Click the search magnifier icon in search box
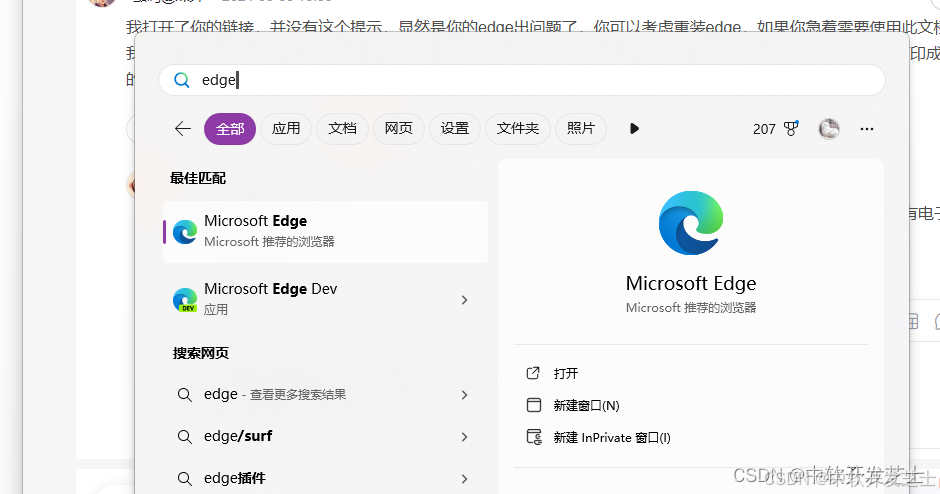This screenshot has height=494, width=940. (x=181, y=80)
